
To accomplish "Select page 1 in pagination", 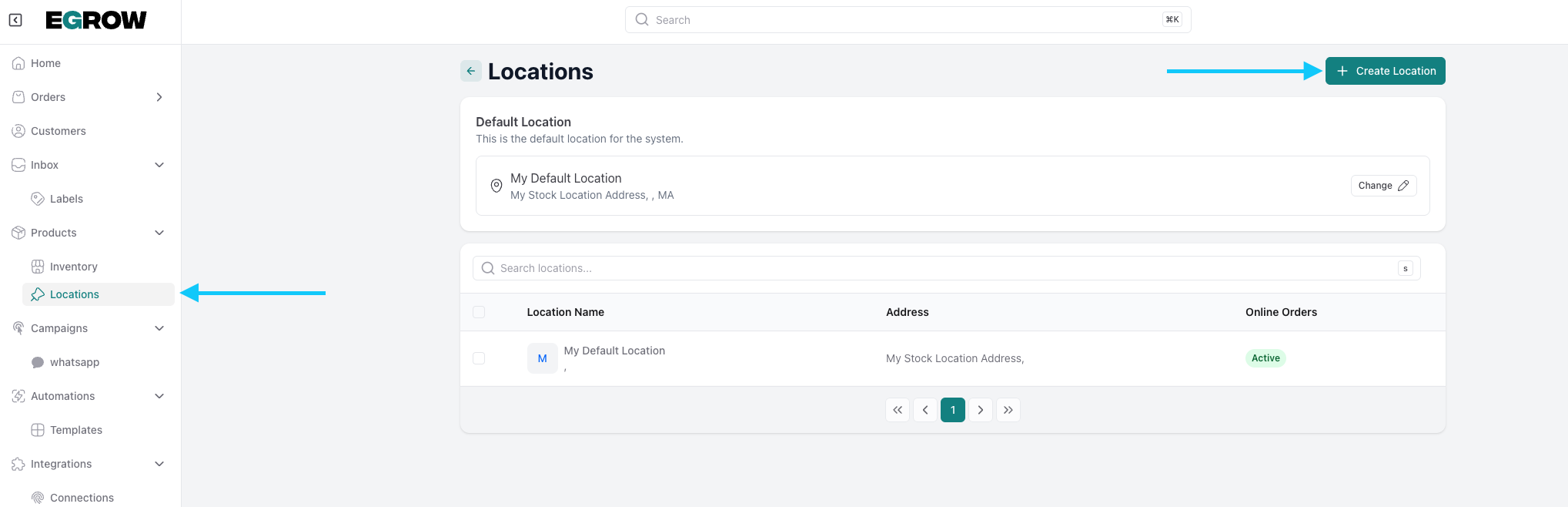I will click(x=953, y=410).
